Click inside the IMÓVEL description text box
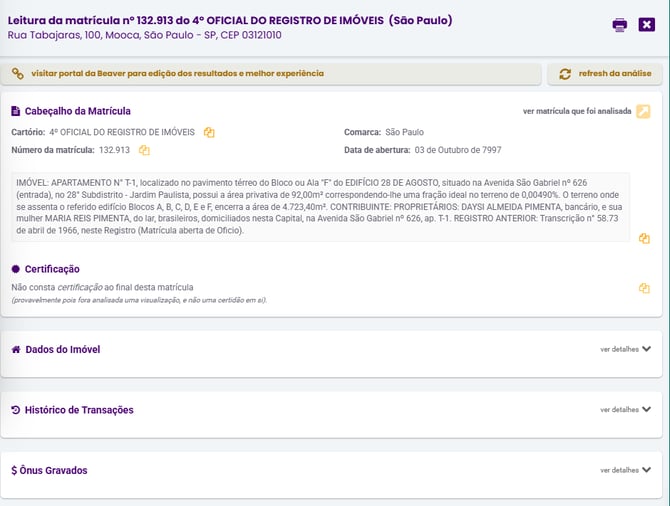 click(x=320, y=205)
